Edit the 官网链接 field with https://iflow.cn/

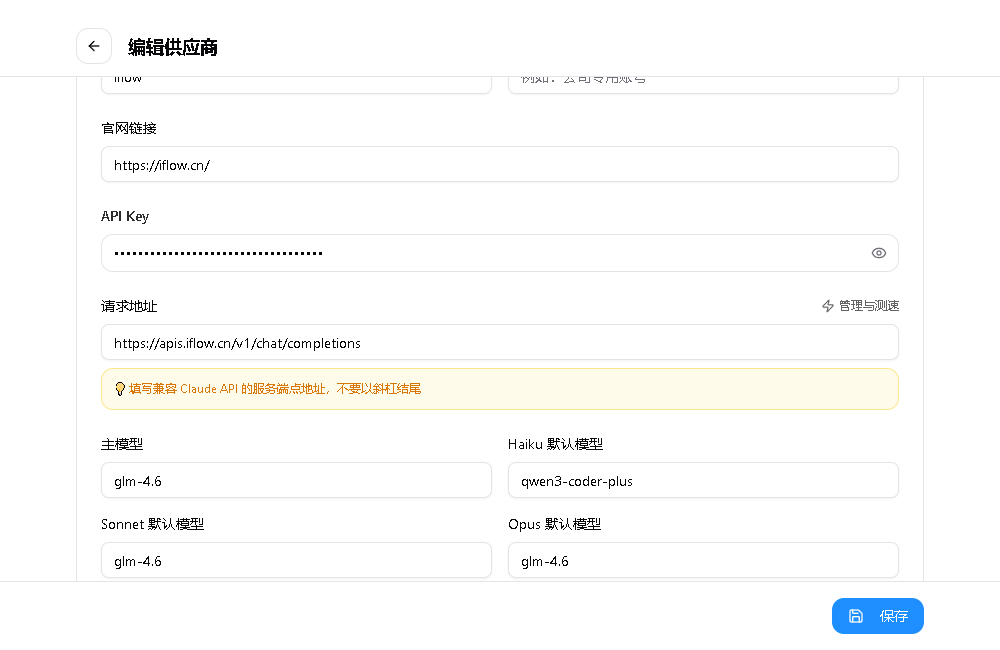point(499,165)
